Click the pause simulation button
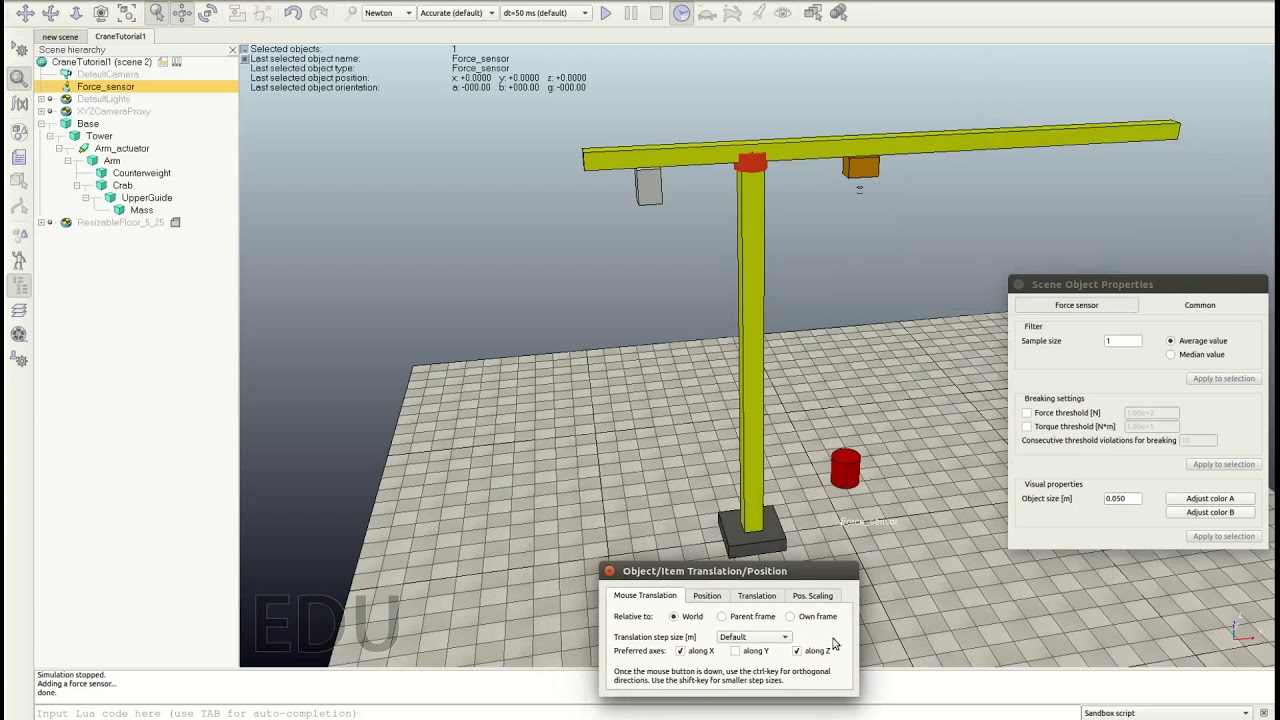 [631, 13]
